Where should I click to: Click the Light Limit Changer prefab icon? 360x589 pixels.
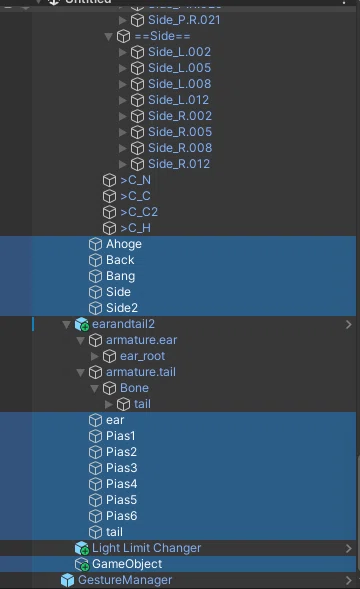tap(82, 548)
